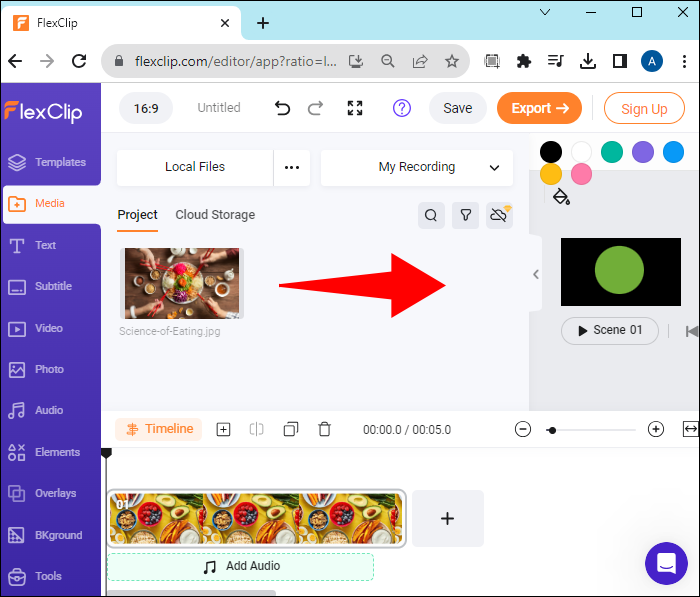Viewport: 700px width, 597px height.
Task: Pick the black color swatch
Action: (551, 152)
